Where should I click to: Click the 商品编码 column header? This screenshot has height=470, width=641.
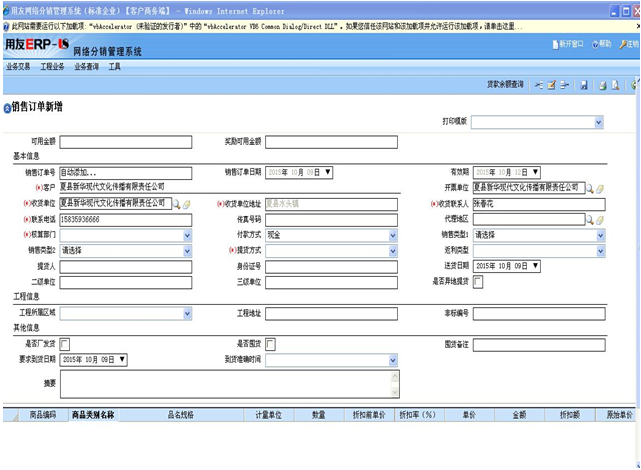click(x=43, y=415)
